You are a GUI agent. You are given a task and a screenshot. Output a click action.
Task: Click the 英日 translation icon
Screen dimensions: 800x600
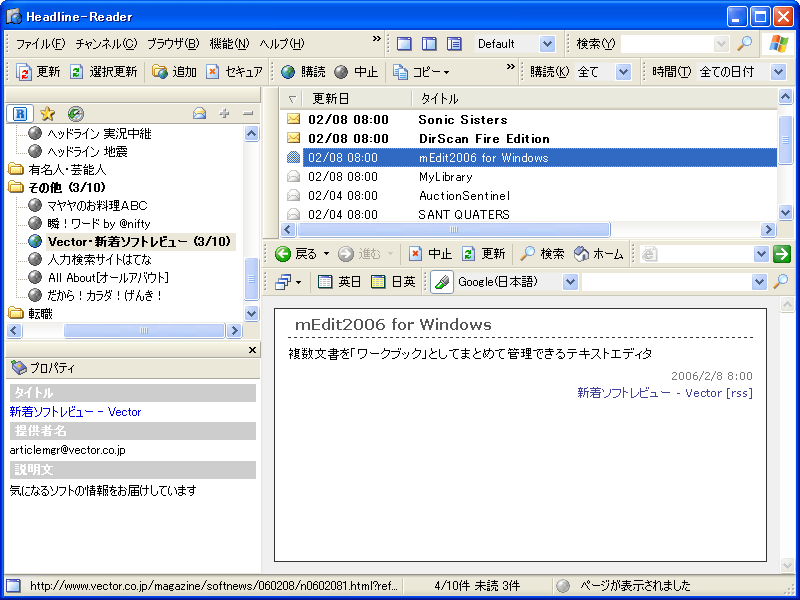point(325,282)
